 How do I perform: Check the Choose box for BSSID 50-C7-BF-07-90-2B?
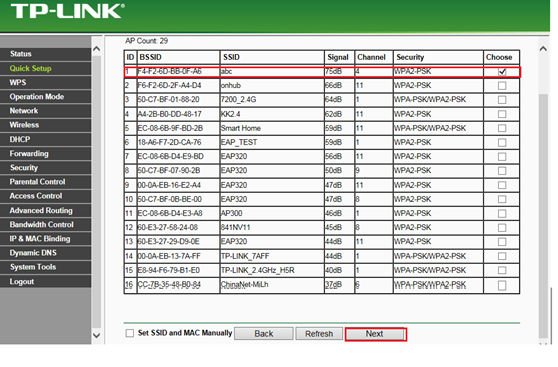coord(502,171)
